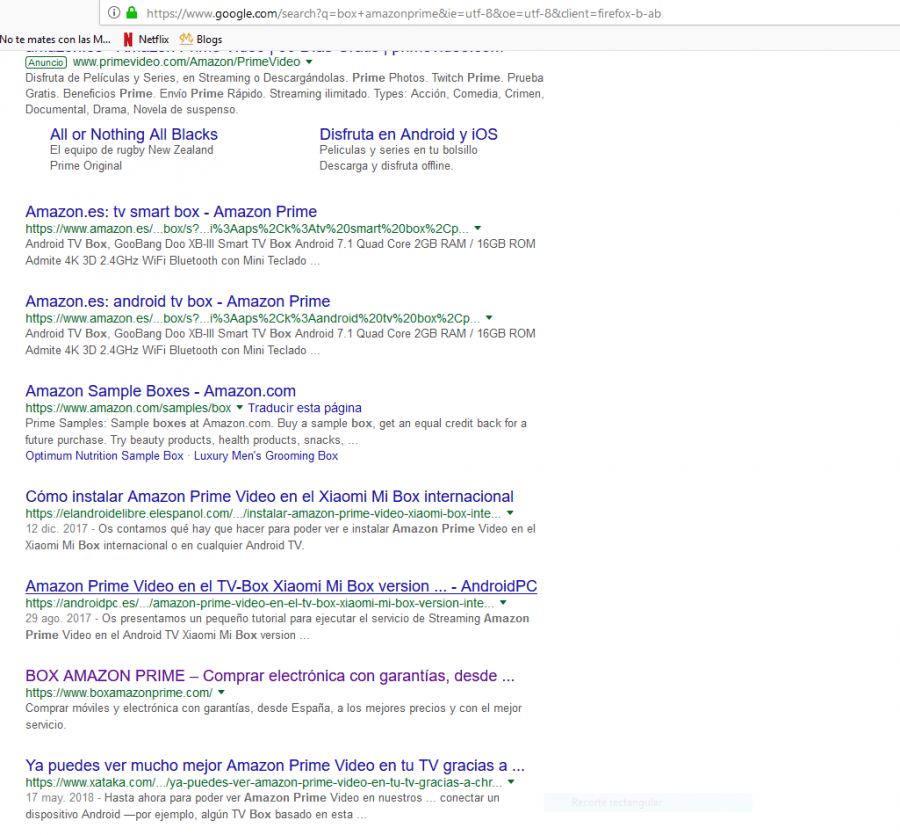The width and height of the screenshot is (900, 835).
Task: Click the faint 'Recorte rectangular' label
Action: 616,802
